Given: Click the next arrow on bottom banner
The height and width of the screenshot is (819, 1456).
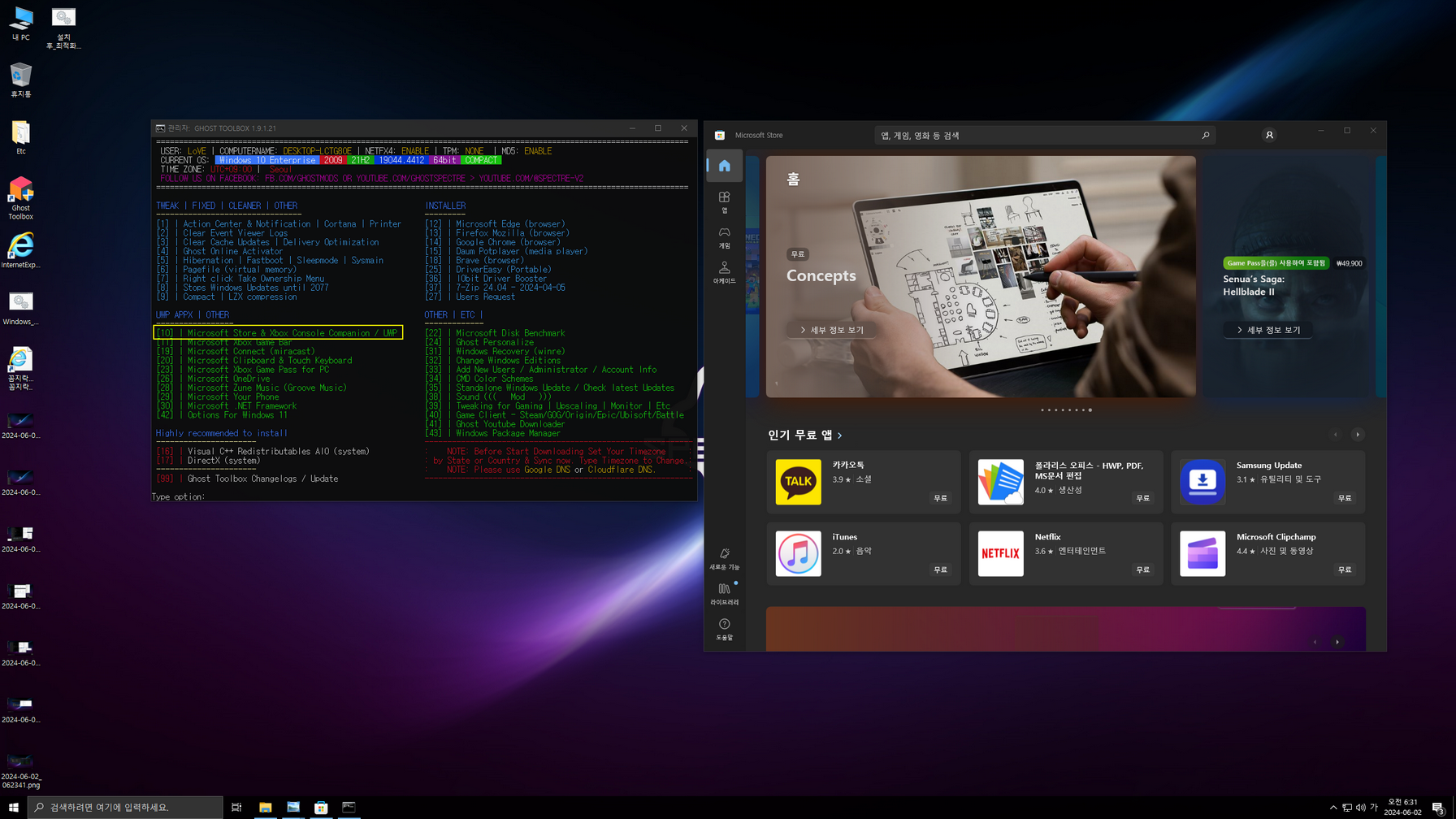Looking at the screenshot, I should point(1337,642).
